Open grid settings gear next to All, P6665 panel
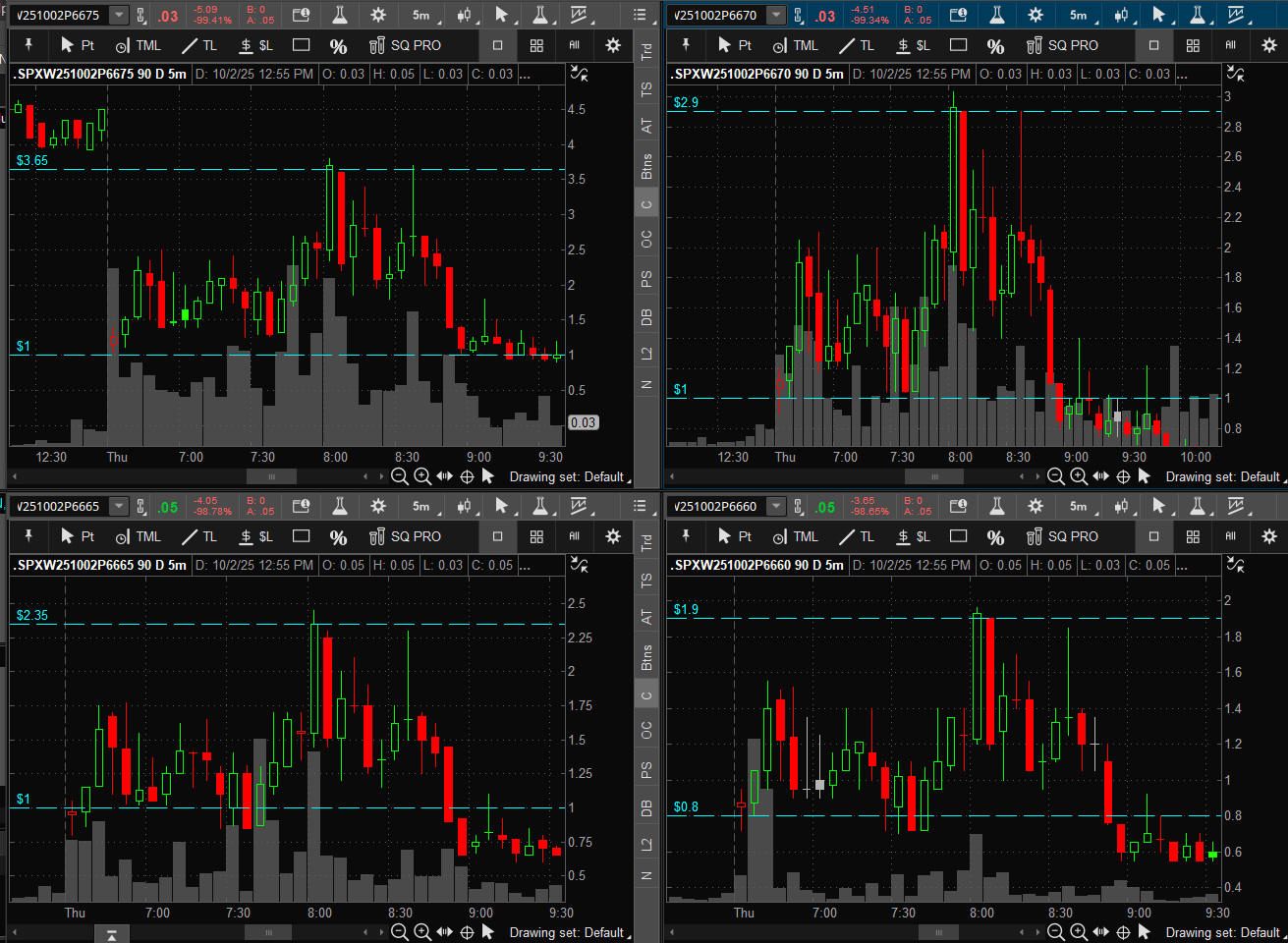Image resolution: width=1288 pixels, height=943 pixels. [x=613, y=536]
